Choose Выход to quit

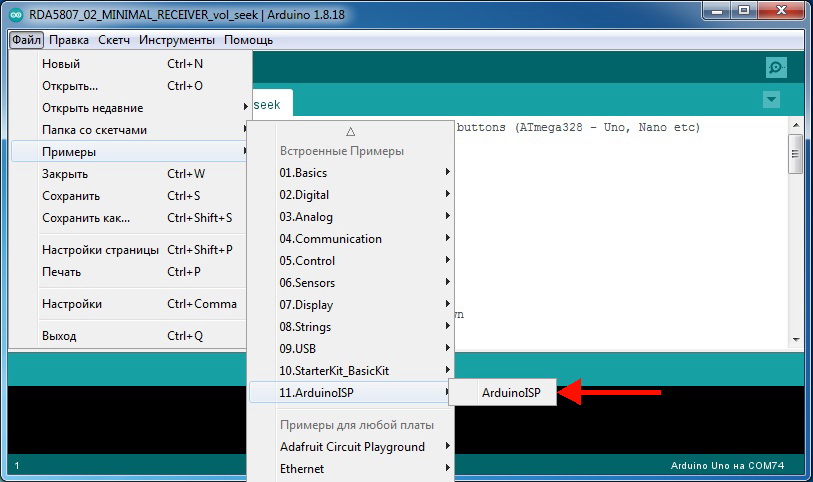(x=129, y=336)
